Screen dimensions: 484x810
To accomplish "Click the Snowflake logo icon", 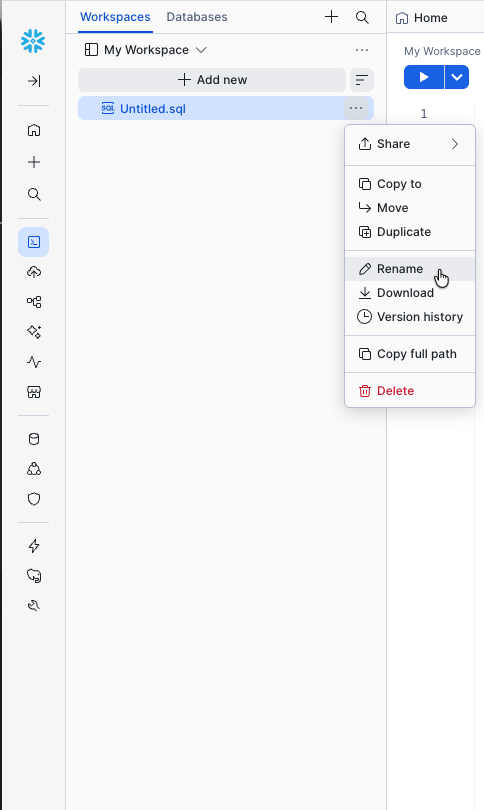I will pyautogui.click(x=33, y=41).
